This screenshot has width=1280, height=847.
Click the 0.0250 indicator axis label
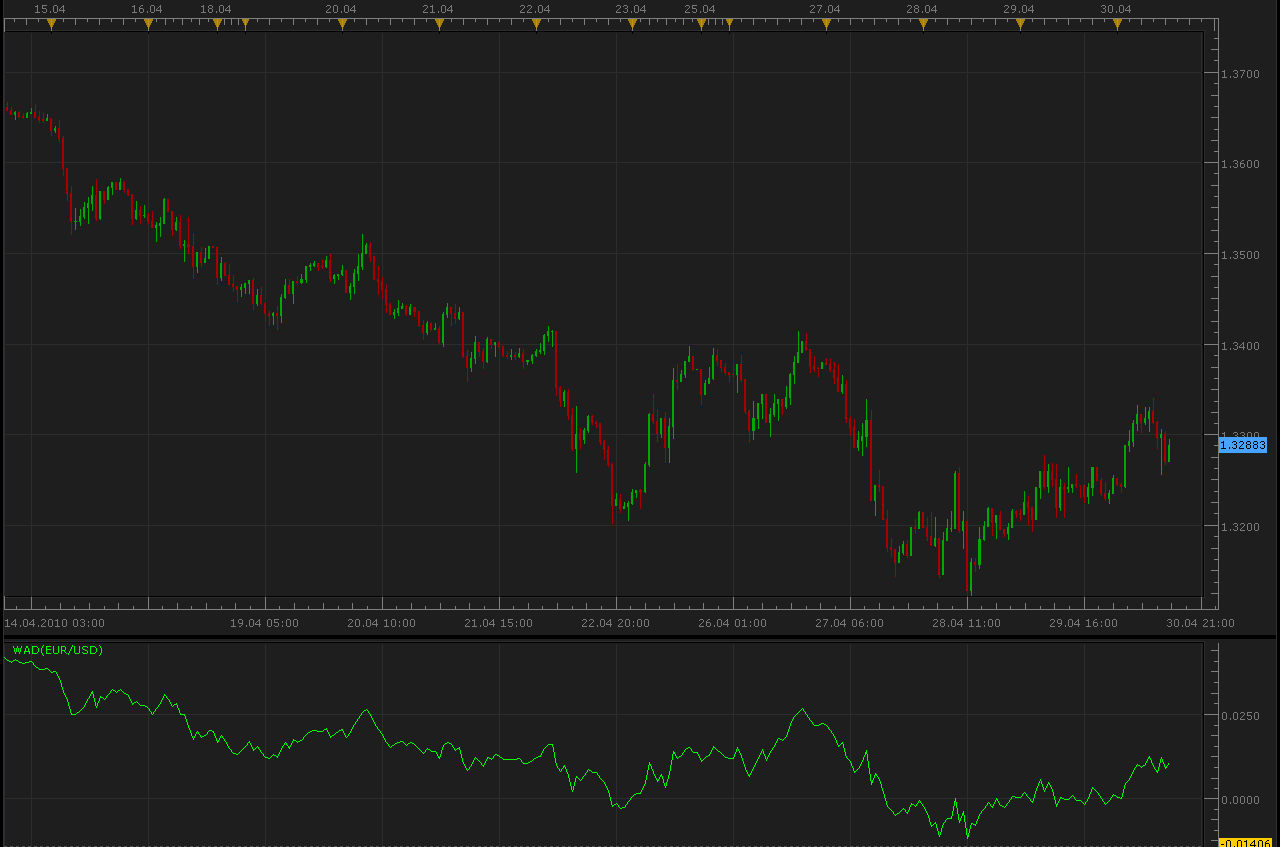1241,716
